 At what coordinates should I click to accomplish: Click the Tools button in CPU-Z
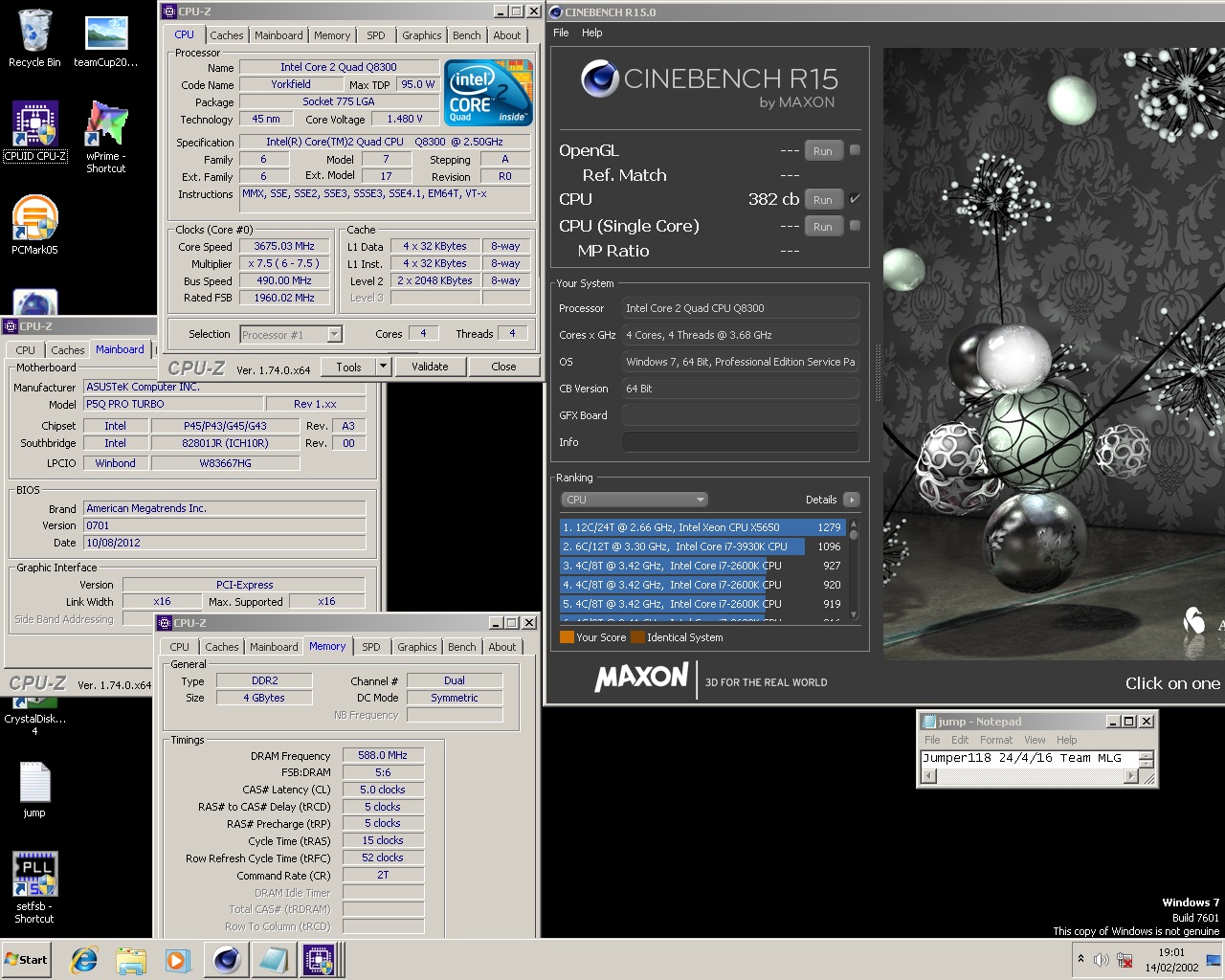click(x=349, y=367)
